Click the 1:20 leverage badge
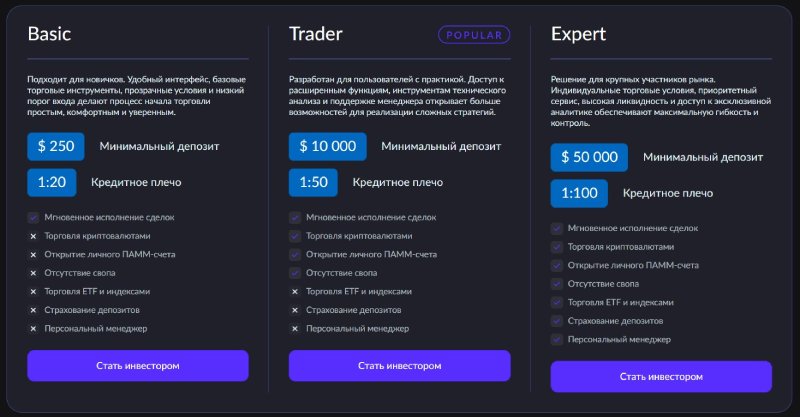 tap(51, 182)
